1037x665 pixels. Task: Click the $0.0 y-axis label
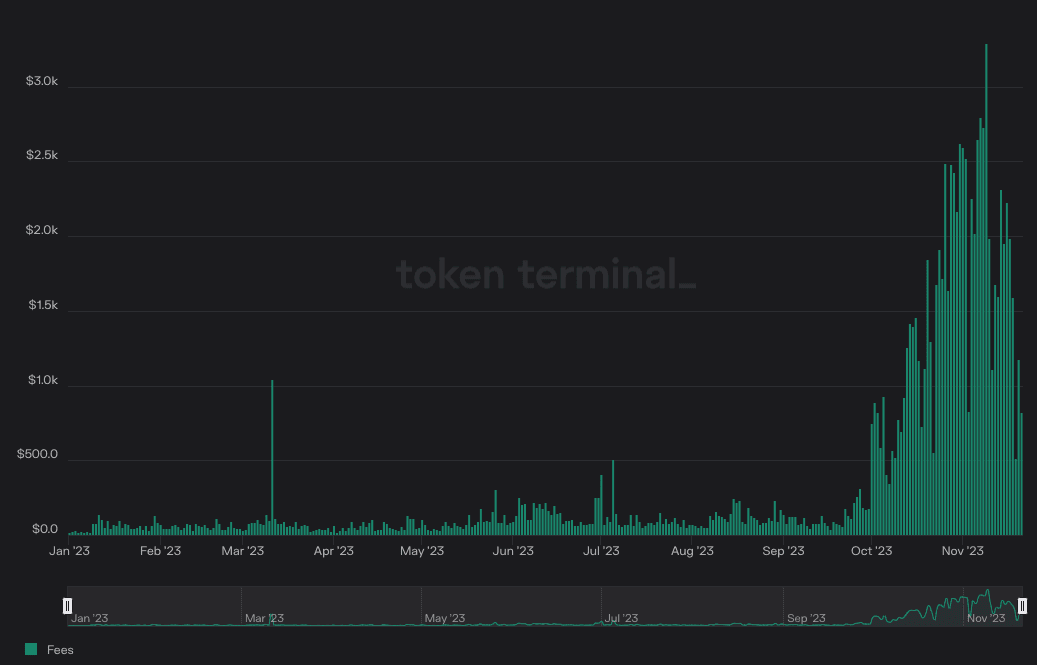point(45,529)
